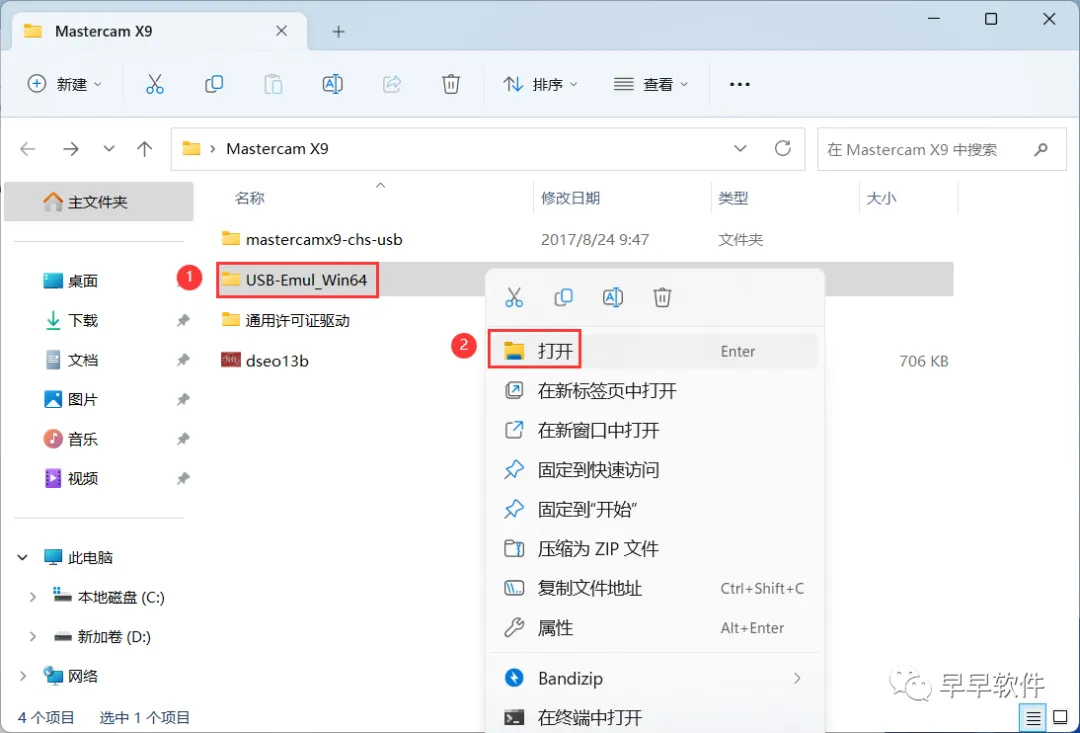1080x733 pixels.
Task: Select the Mastercam X9 tab
Action: click(x=156, y=31)
